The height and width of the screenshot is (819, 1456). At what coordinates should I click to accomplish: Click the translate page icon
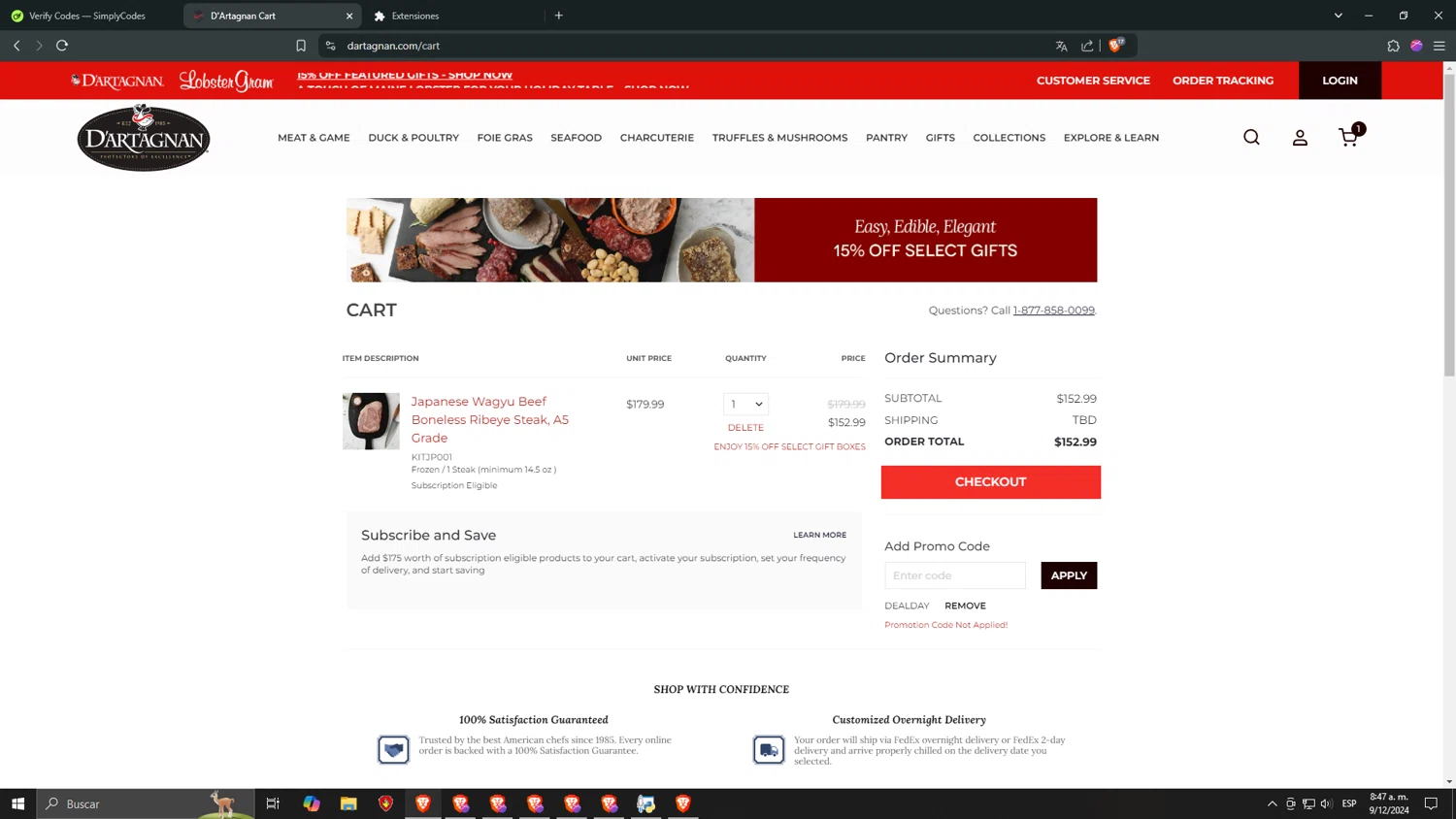[1061, 46]
